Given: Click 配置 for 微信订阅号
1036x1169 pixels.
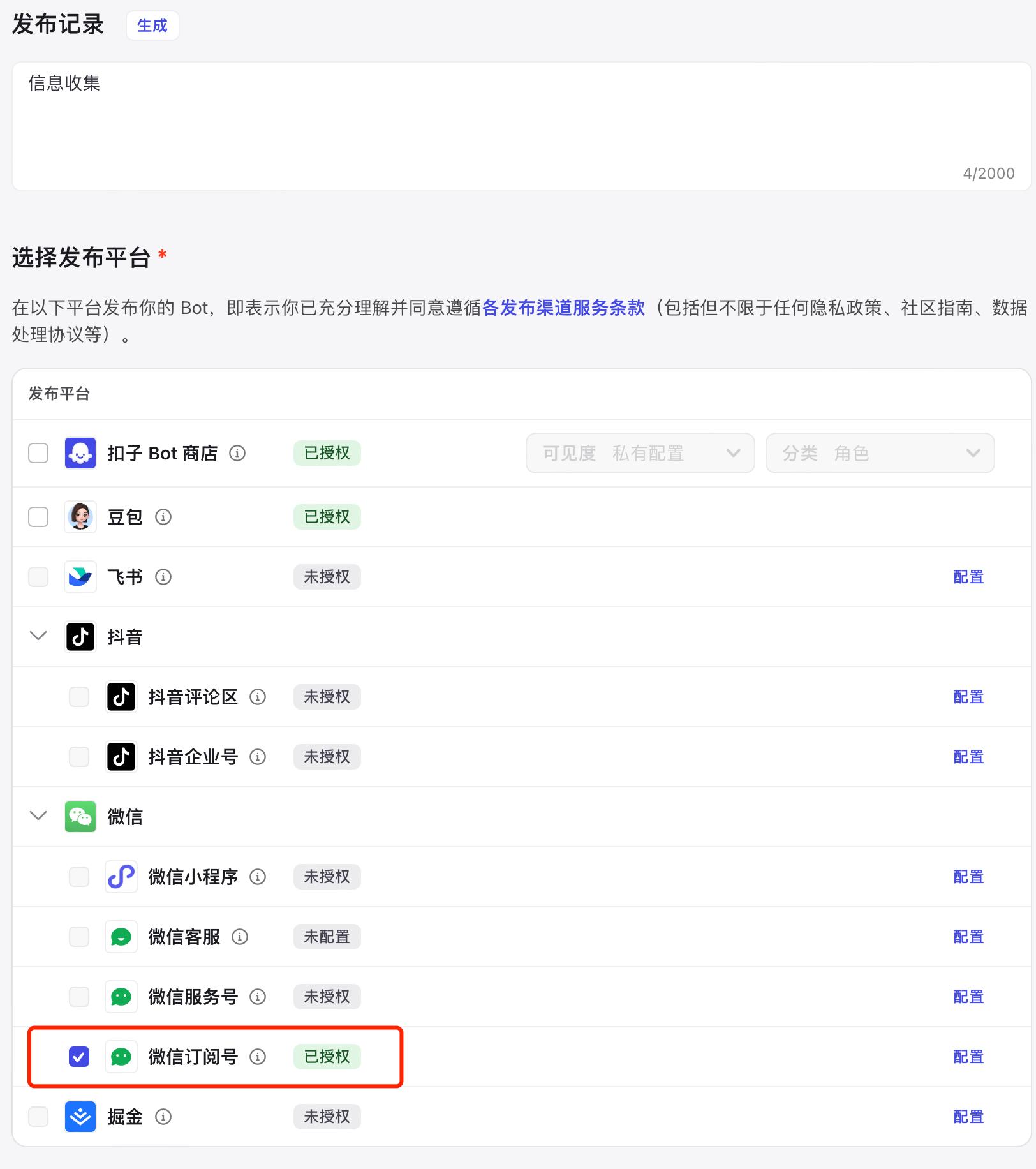Looking at the screenshot, I should pyautogui.click(x=968, y=1057).
